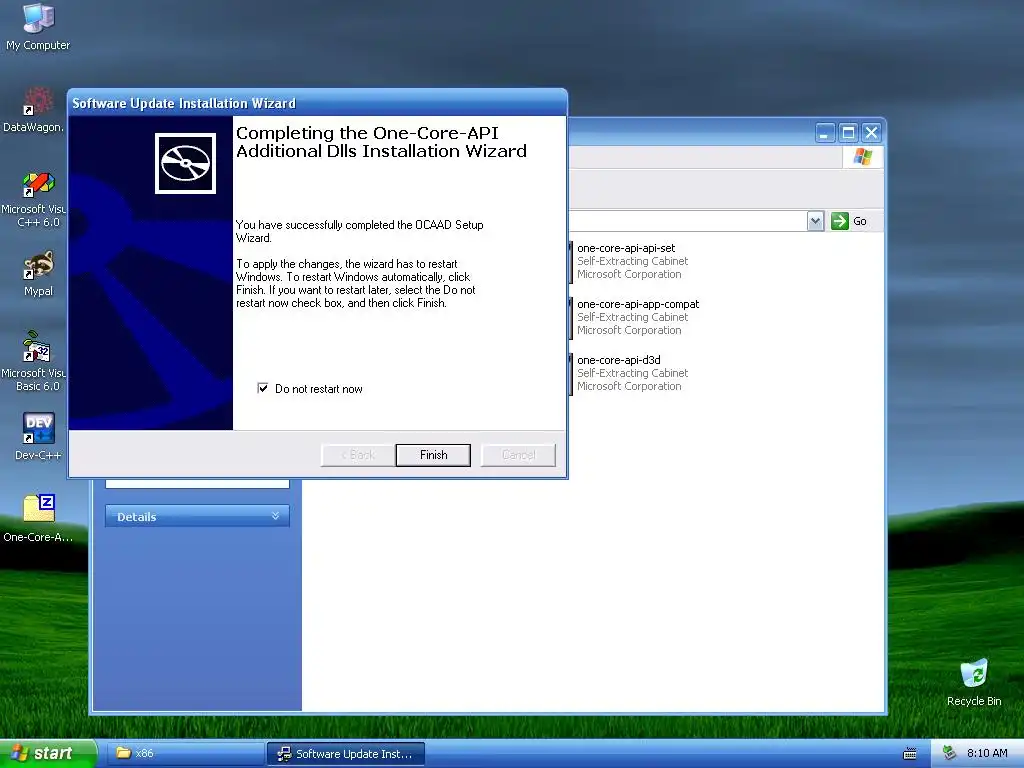Image resolution: width=1024 pixels, height=768 pixels.
Task: Click the Software Update Installation Wizard title bar
Action: tap(317, 103)
